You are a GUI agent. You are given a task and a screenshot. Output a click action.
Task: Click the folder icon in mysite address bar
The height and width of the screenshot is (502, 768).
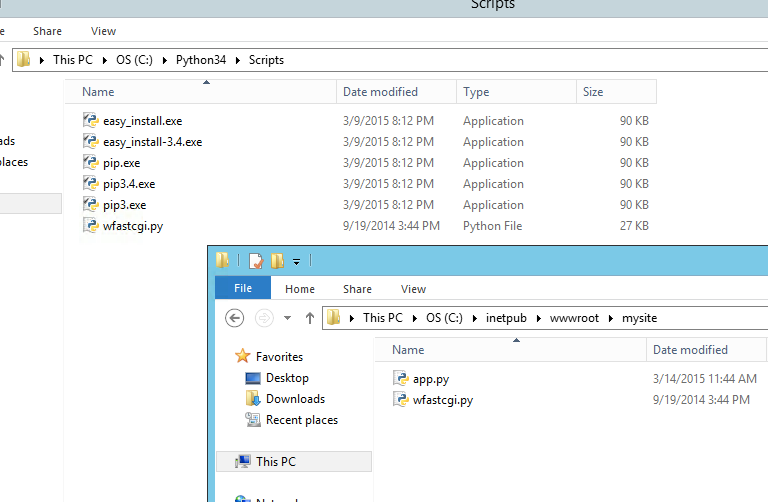[334, 318]
